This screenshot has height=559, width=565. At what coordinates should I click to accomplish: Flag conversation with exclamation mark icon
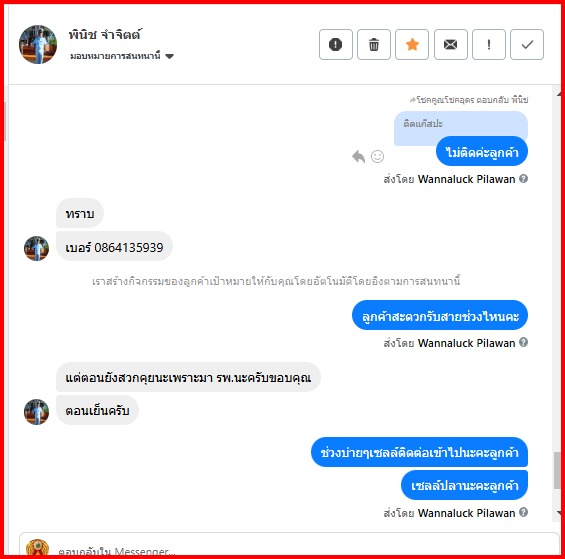tap(489, 44)
